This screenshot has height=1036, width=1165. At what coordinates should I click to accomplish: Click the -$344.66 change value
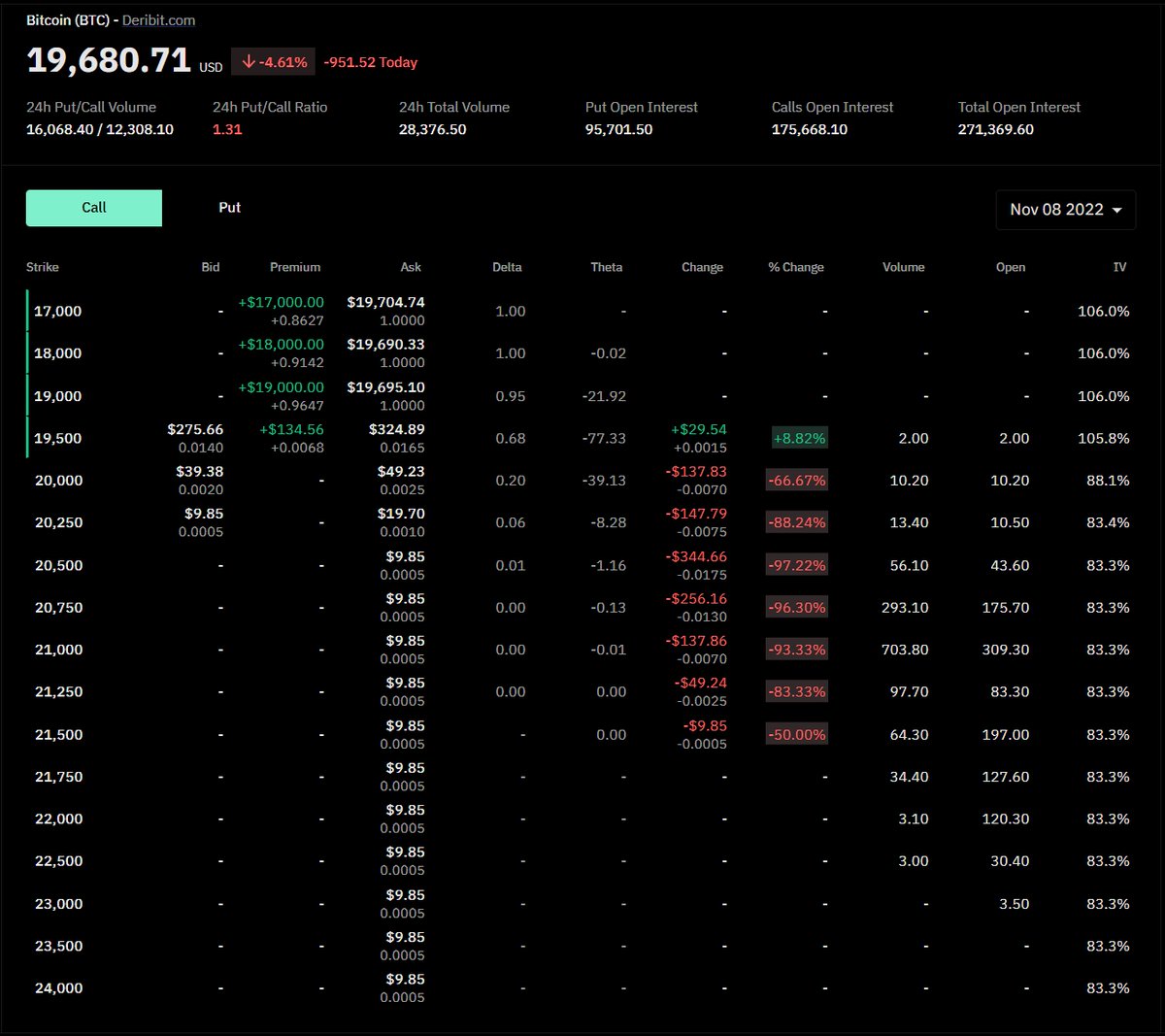coord(696,556)
